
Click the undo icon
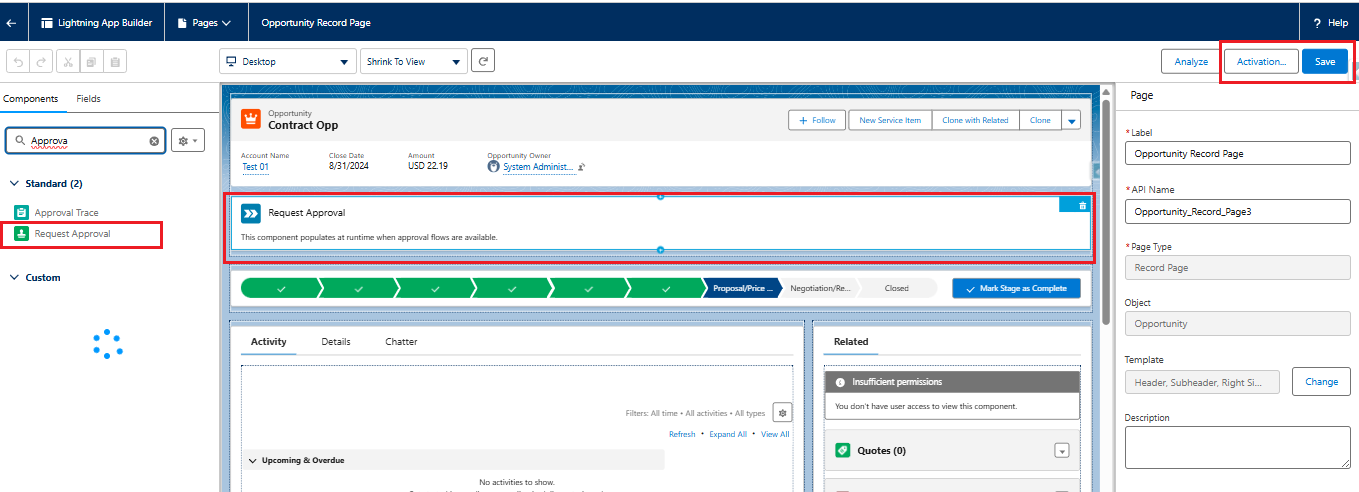coord(19,62)
